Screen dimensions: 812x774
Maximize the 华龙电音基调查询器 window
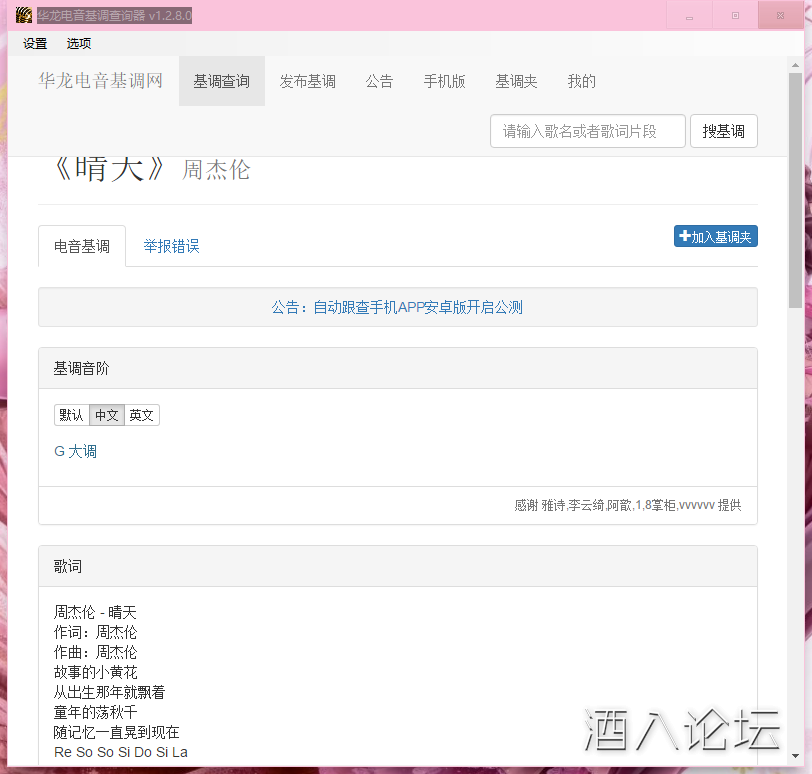pos(735,16)
